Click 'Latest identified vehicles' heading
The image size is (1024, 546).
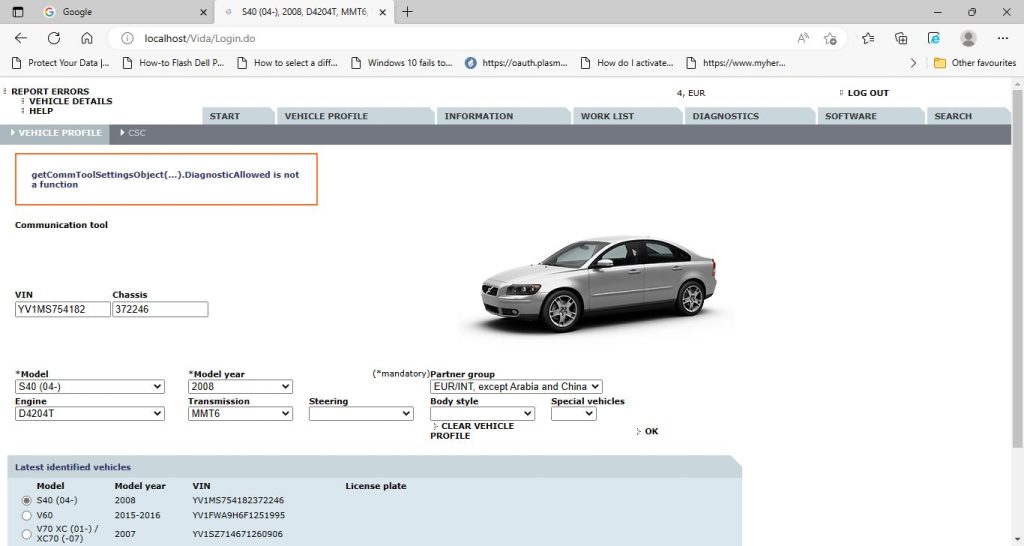click(x=72, y=467)
